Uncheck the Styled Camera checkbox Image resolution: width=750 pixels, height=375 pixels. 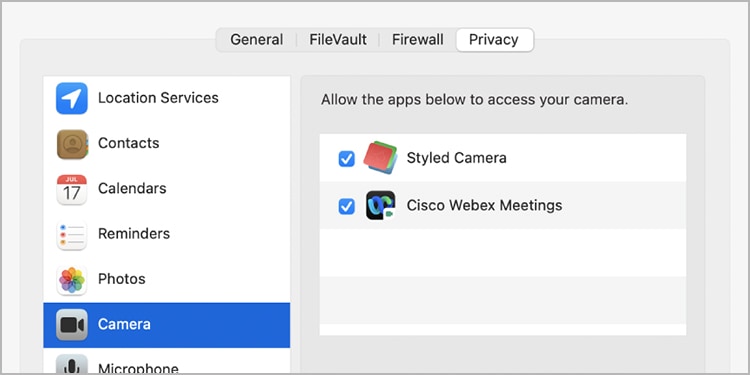[x=347, y=158]
